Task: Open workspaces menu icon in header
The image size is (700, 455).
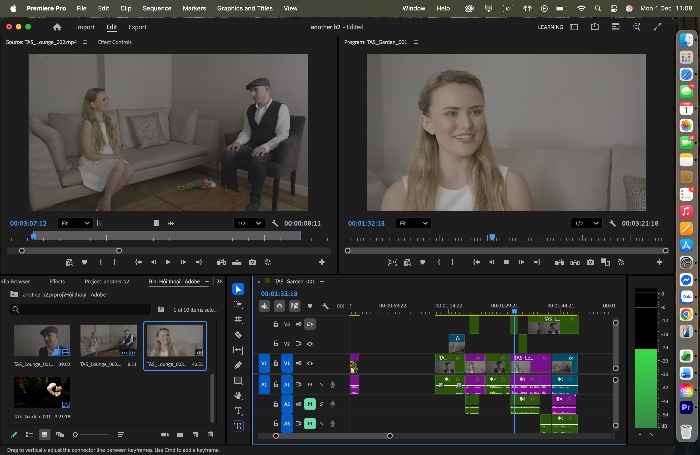Action: 574,27
